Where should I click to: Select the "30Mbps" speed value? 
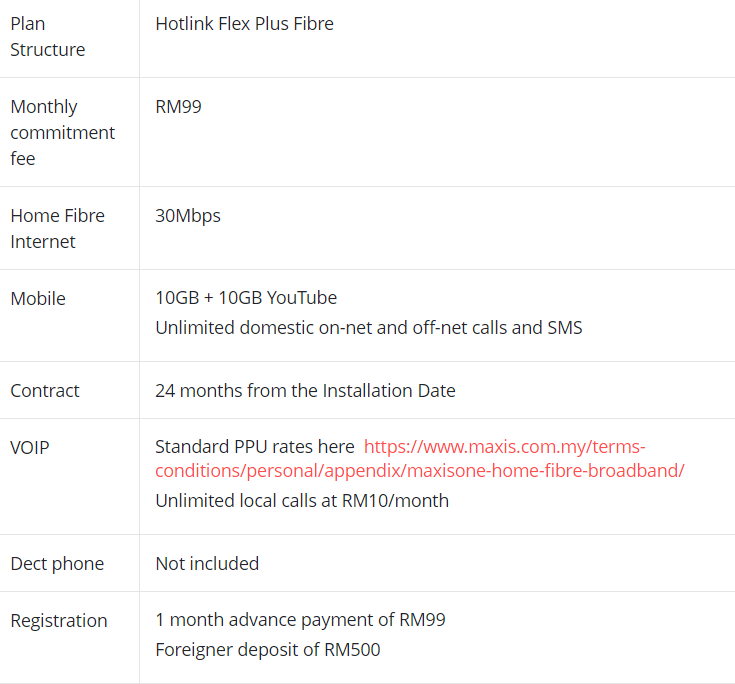tap(188, 215)
